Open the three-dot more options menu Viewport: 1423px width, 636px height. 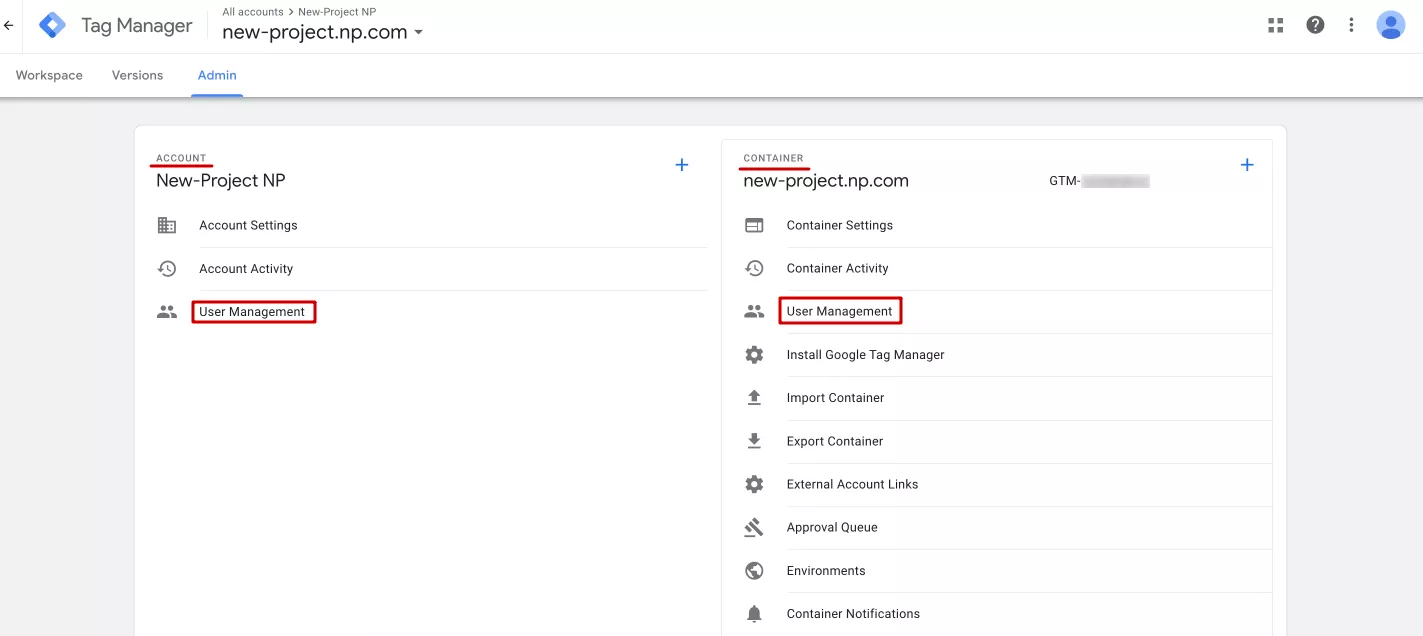click(1352, 25)
